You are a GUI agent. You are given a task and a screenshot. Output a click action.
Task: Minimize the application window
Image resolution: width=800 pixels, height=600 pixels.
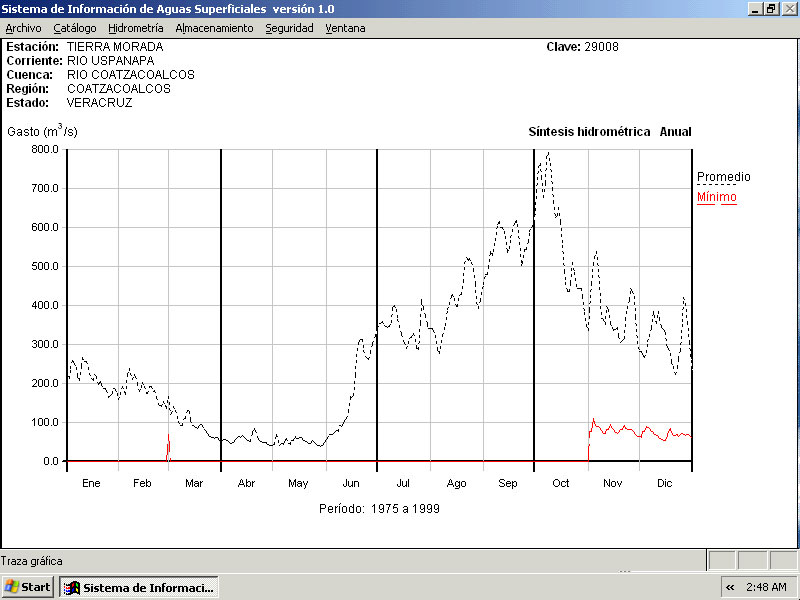[755, 8]
